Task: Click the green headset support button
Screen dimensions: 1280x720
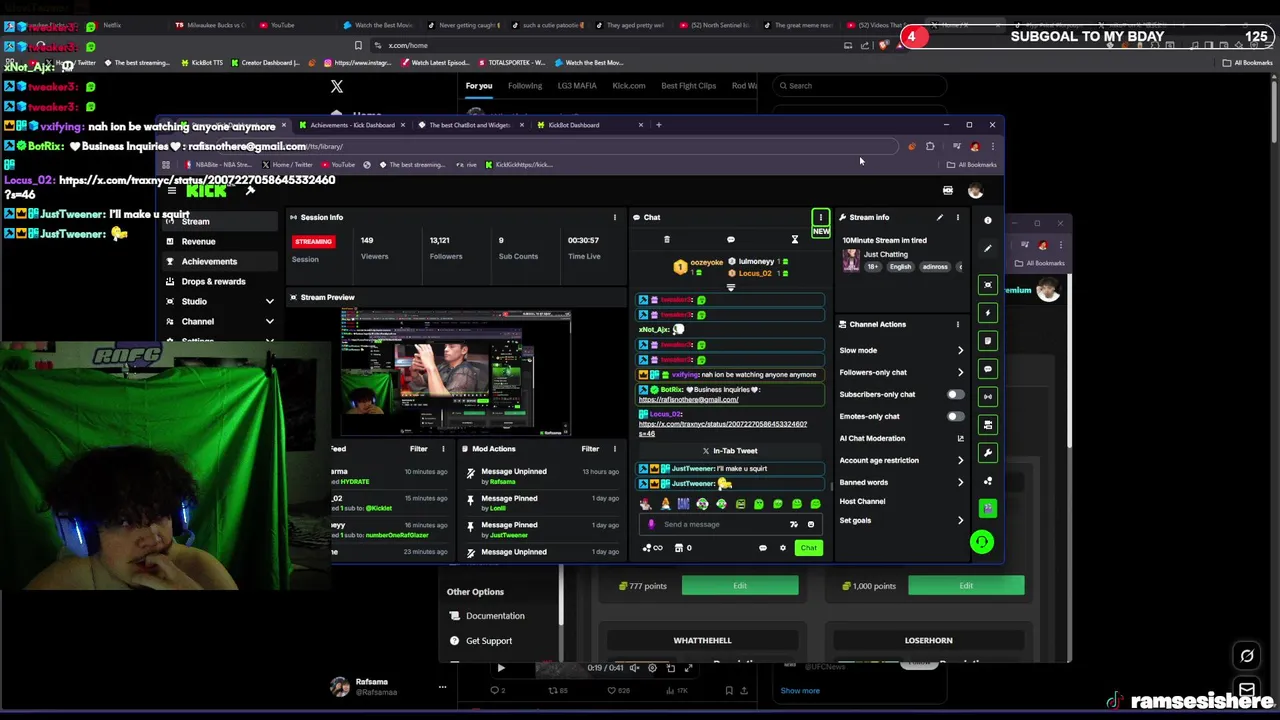Action: [x=982, y=542]
